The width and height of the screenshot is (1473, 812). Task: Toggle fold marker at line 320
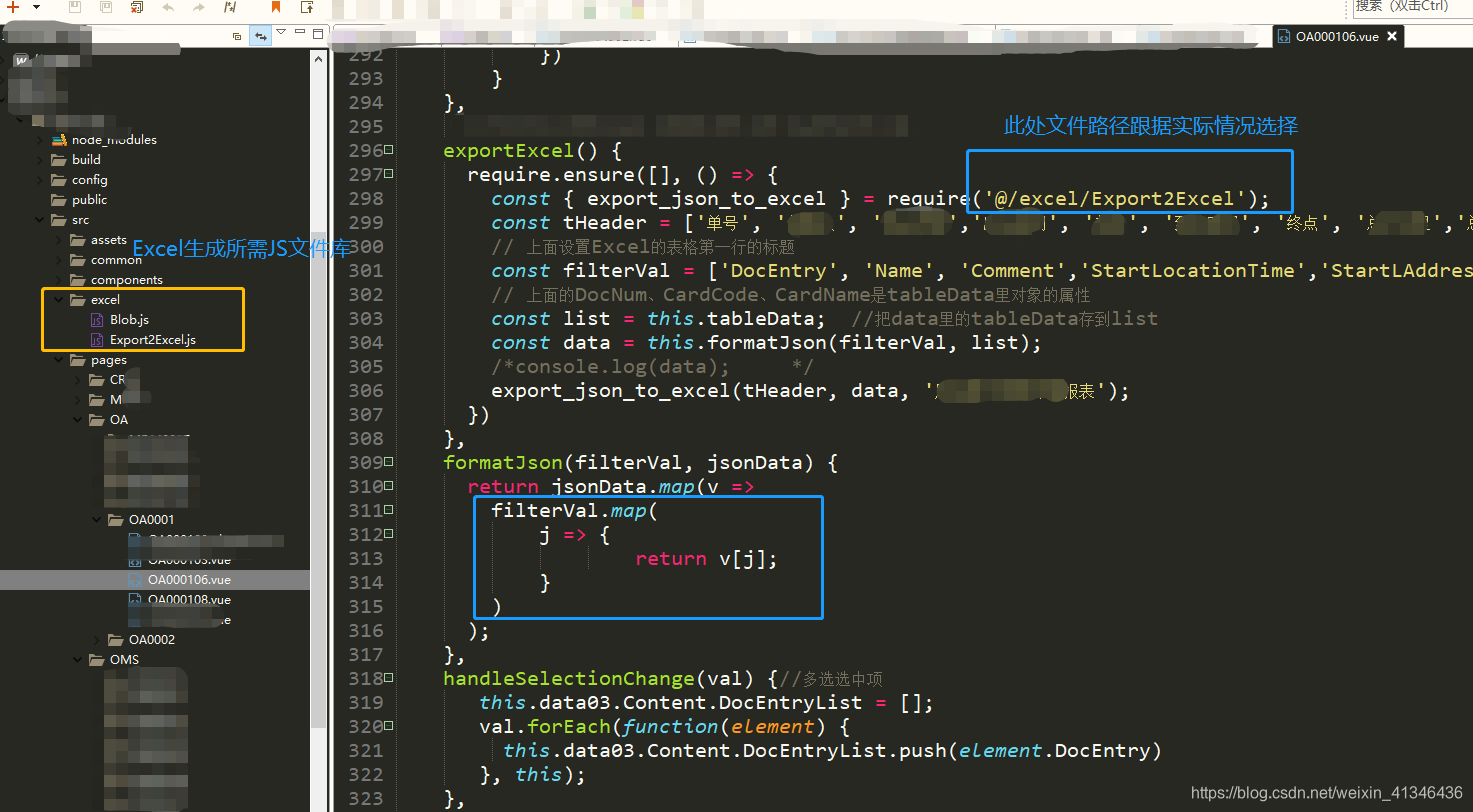point(389,726)
